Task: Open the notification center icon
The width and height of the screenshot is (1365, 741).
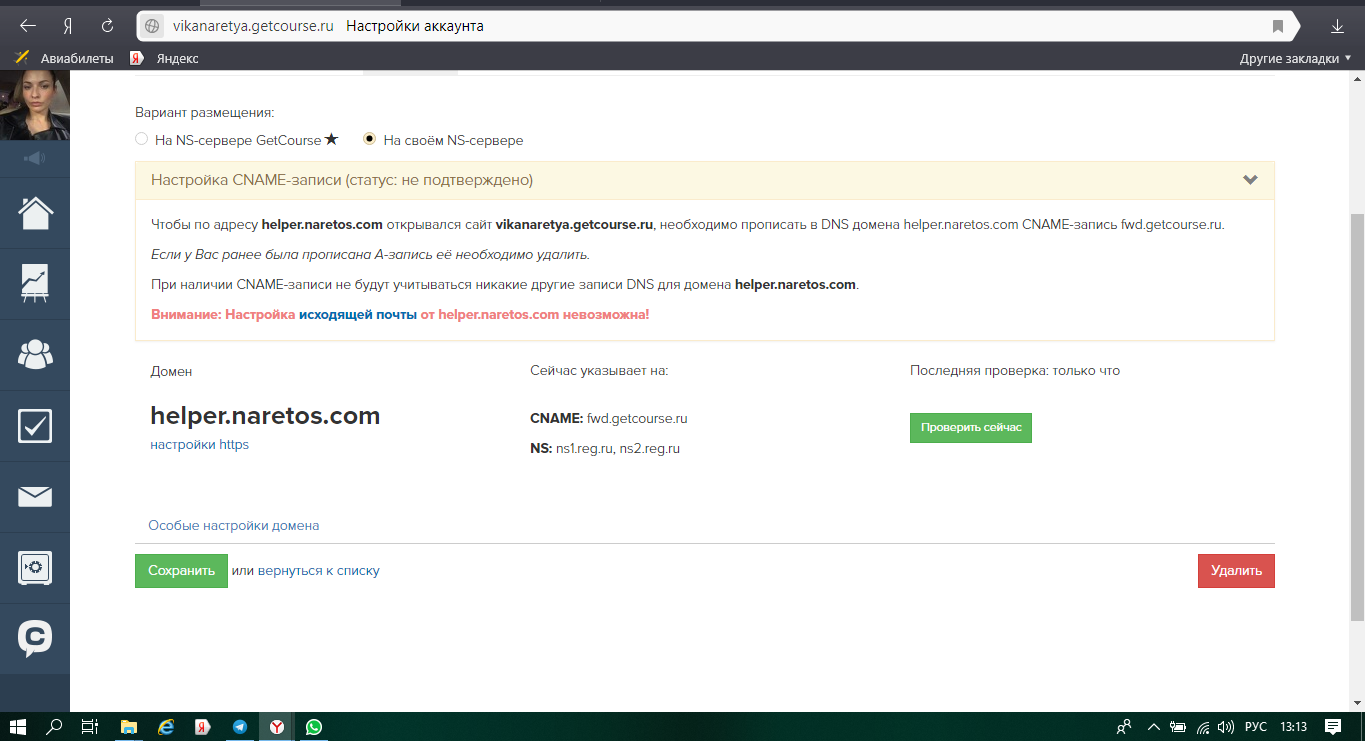Action: click(x=1333, y=727)
